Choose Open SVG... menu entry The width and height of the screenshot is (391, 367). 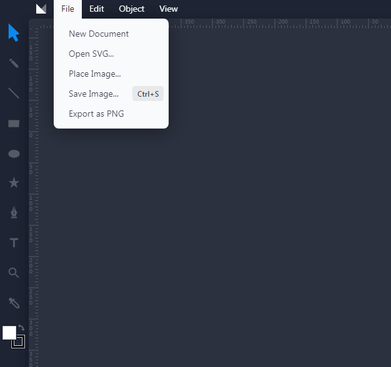(x=111, y=54)
